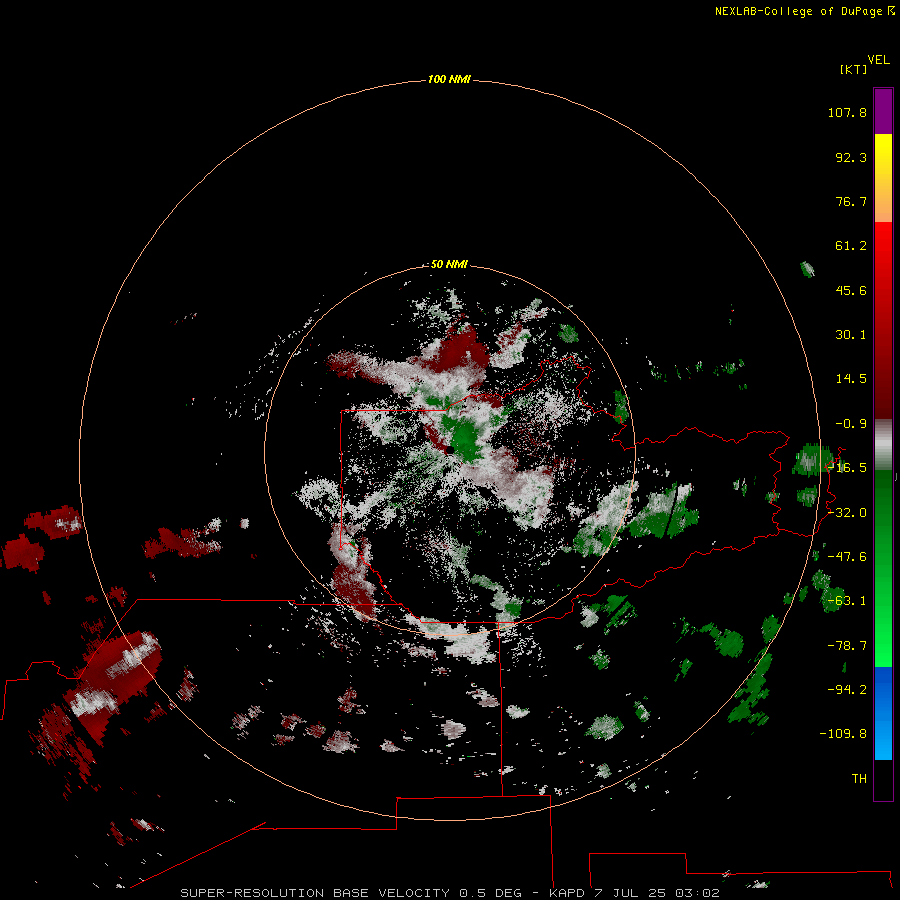This screenshot has height=900, width=900.
Task: Select the 50 NMI range ring label
Action: click(x=449, y=264)
